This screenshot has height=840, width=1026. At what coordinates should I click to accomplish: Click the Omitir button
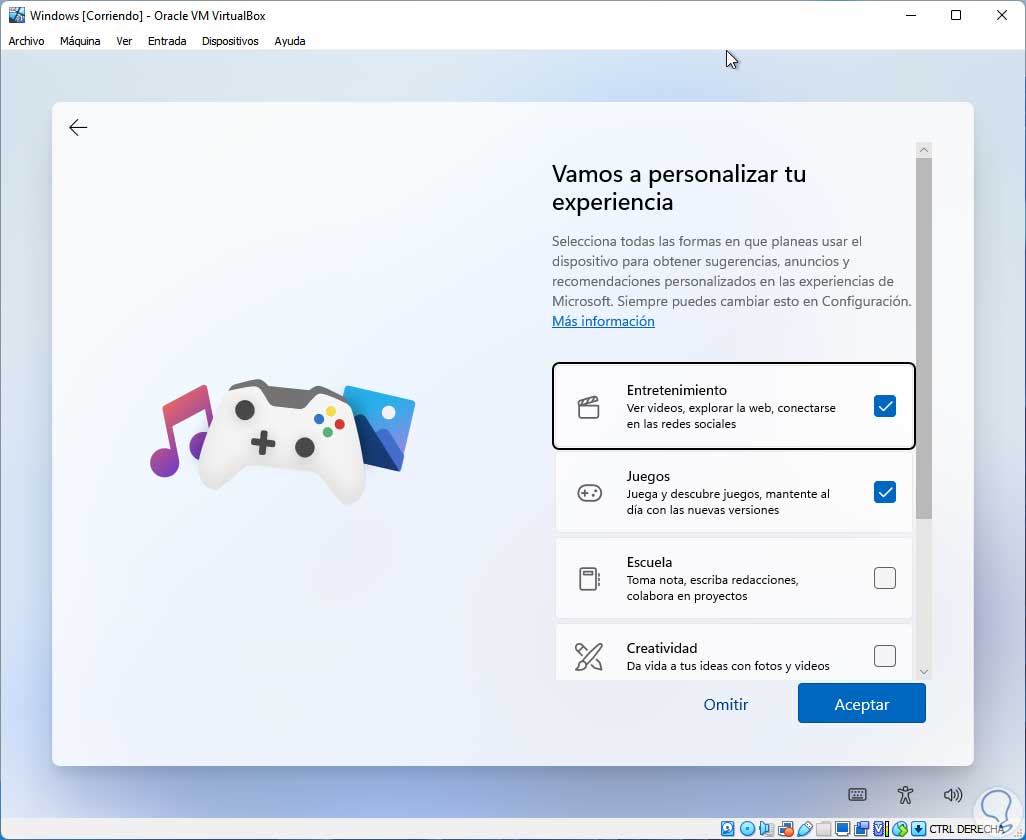click(726, 704)
